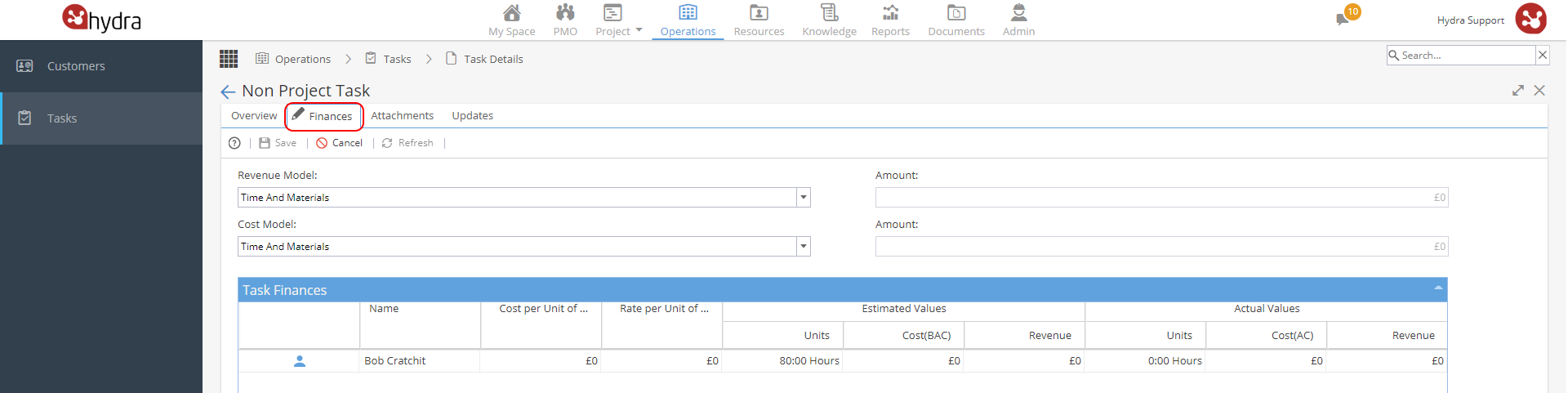Clear the search box with X
Viewport: 1568px width, 393px height.
tap(1542, 56)
